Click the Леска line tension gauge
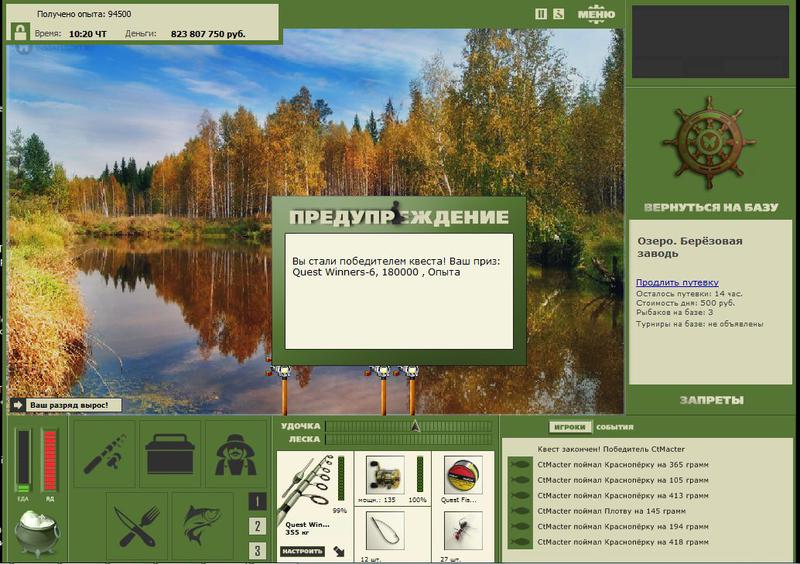 click(408, 439)
